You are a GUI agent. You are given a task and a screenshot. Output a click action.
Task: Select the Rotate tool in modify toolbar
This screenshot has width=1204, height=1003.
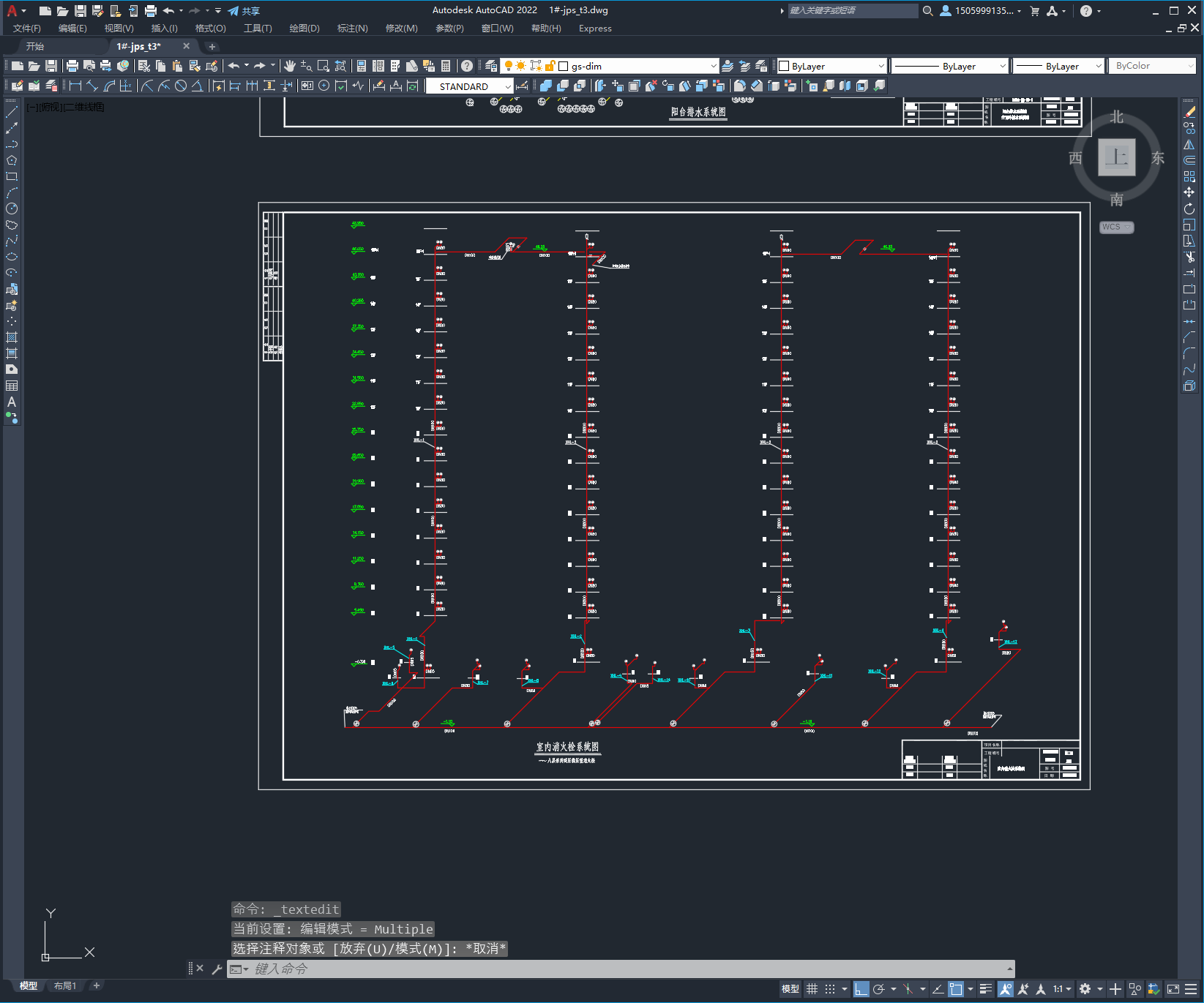[1189, 209]
